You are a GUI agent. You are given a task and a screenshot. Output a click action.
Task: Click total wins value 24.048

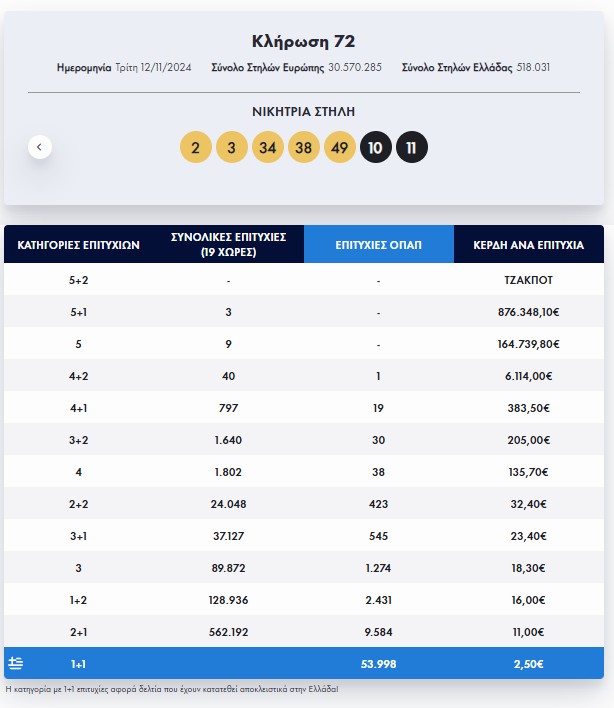228,504
